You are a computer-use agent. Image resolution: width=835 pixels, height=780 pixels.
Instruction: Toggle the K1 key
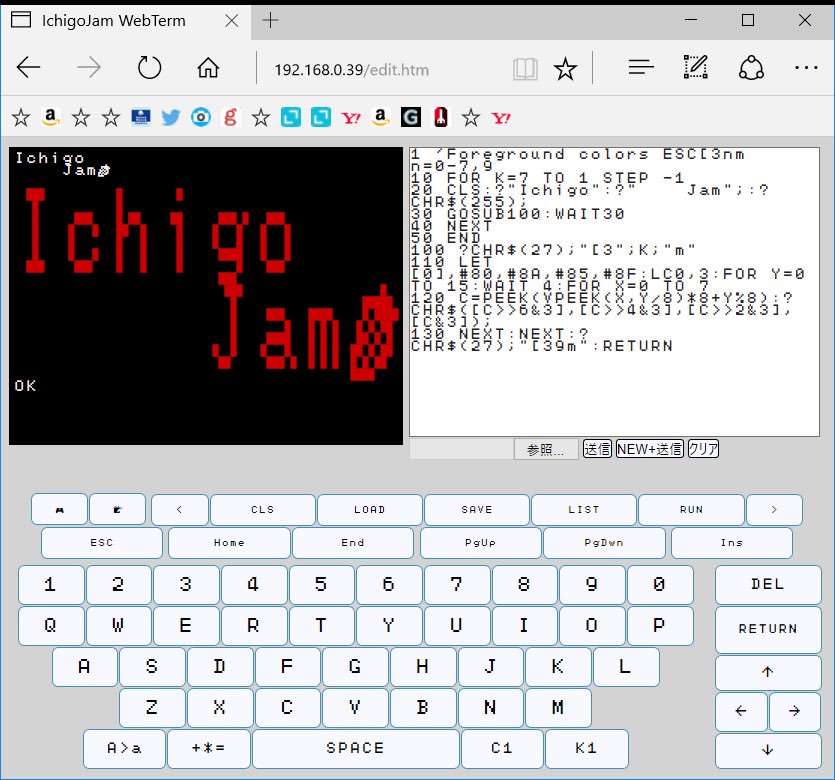click(x=587, y=749)
